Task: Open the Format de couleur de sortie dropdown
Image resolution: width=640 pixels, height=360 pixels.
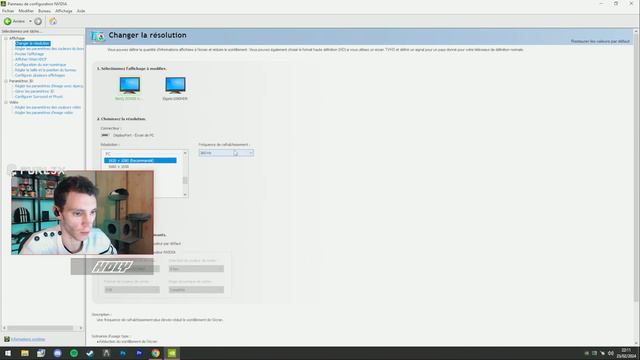Action: 132,289
